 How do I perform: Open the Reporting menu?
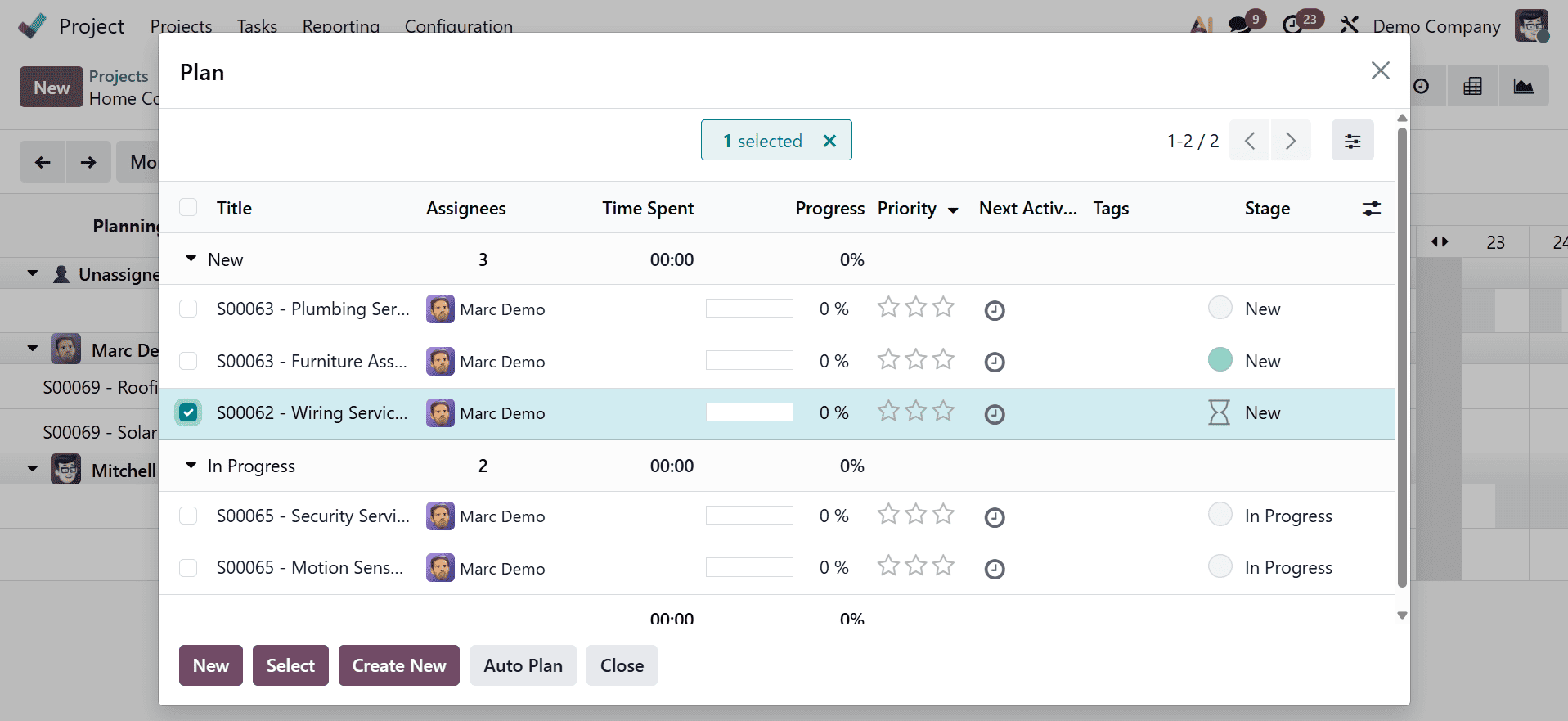[x=341, y=26]
